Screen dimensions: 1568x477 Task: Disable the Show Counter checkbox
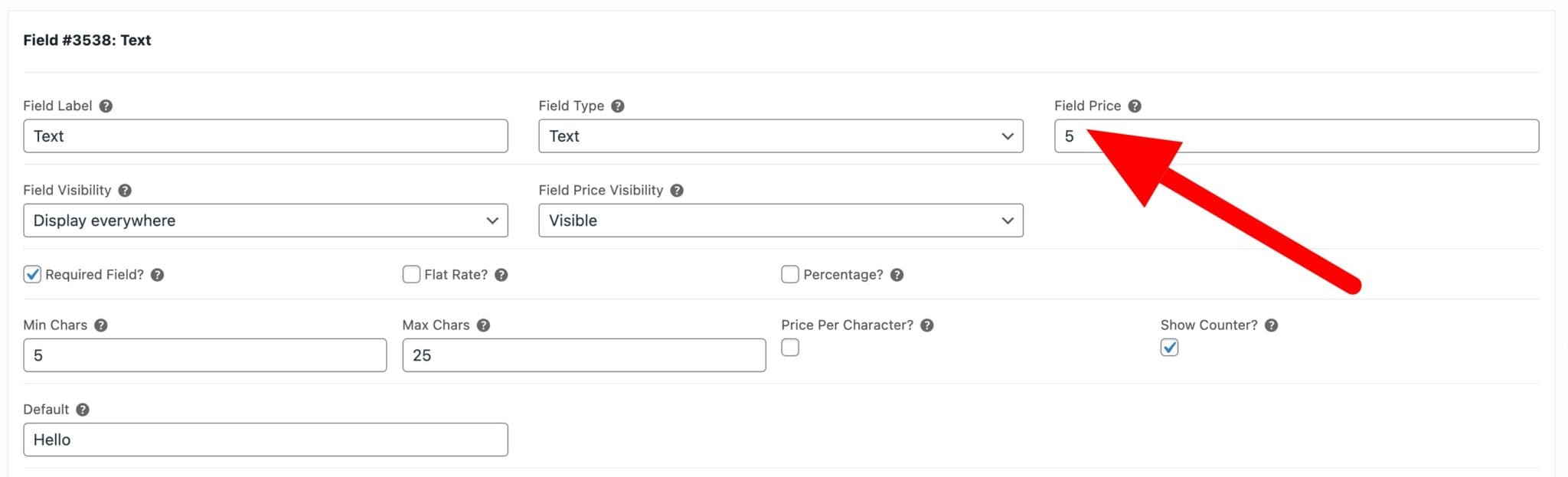click(1169, 348)
